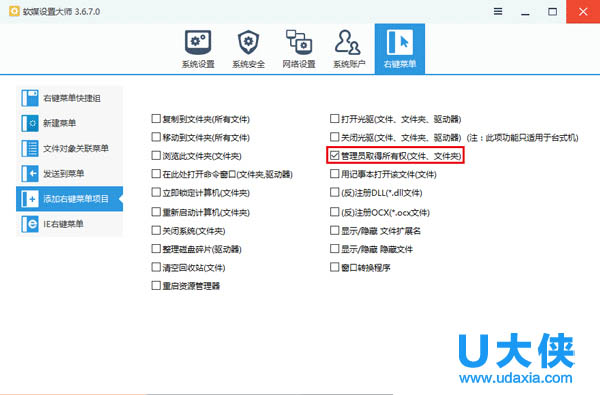Enable (反)注册DLL checkbox
Screen dimensions: 600x395
pos(334,192)
